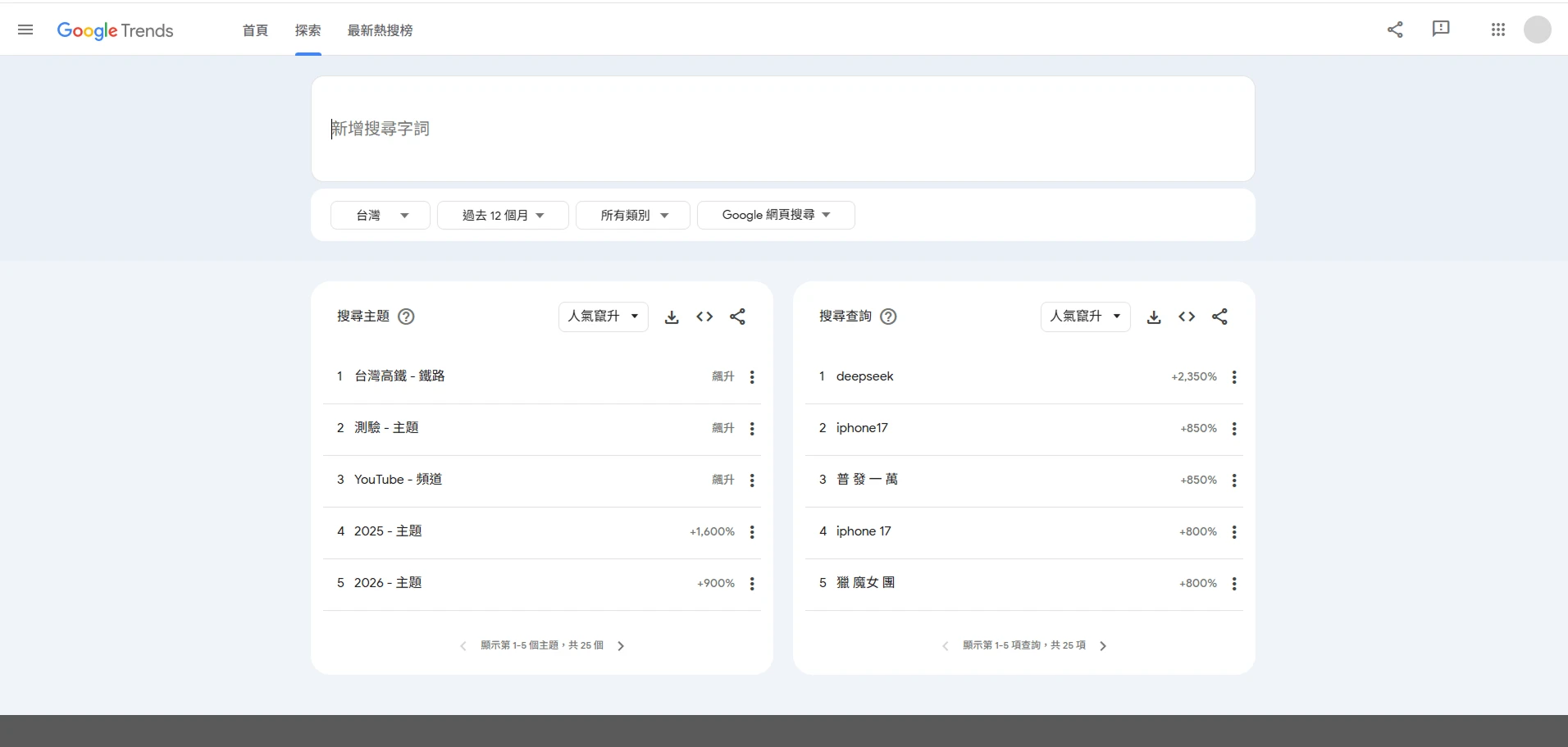Image resolution: width=1568 pixels, height=747 pixels.
Task: Show next page of 搜尋主題 results
Action: [x=621, y=645]
